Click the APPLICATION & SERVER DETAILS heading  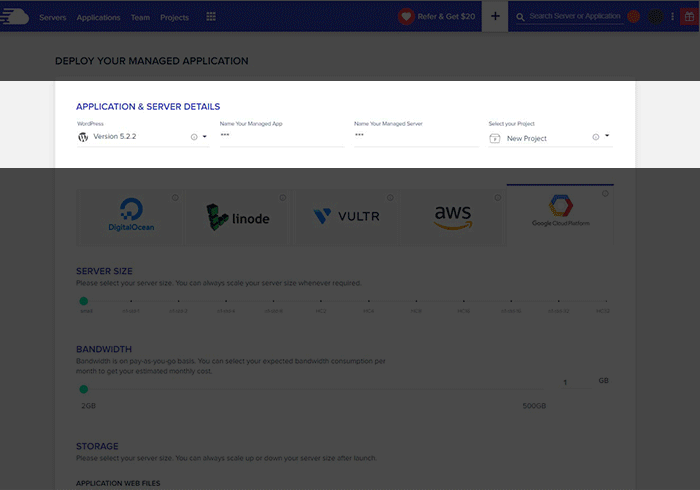pyautogui.click(x=148, y=106)
